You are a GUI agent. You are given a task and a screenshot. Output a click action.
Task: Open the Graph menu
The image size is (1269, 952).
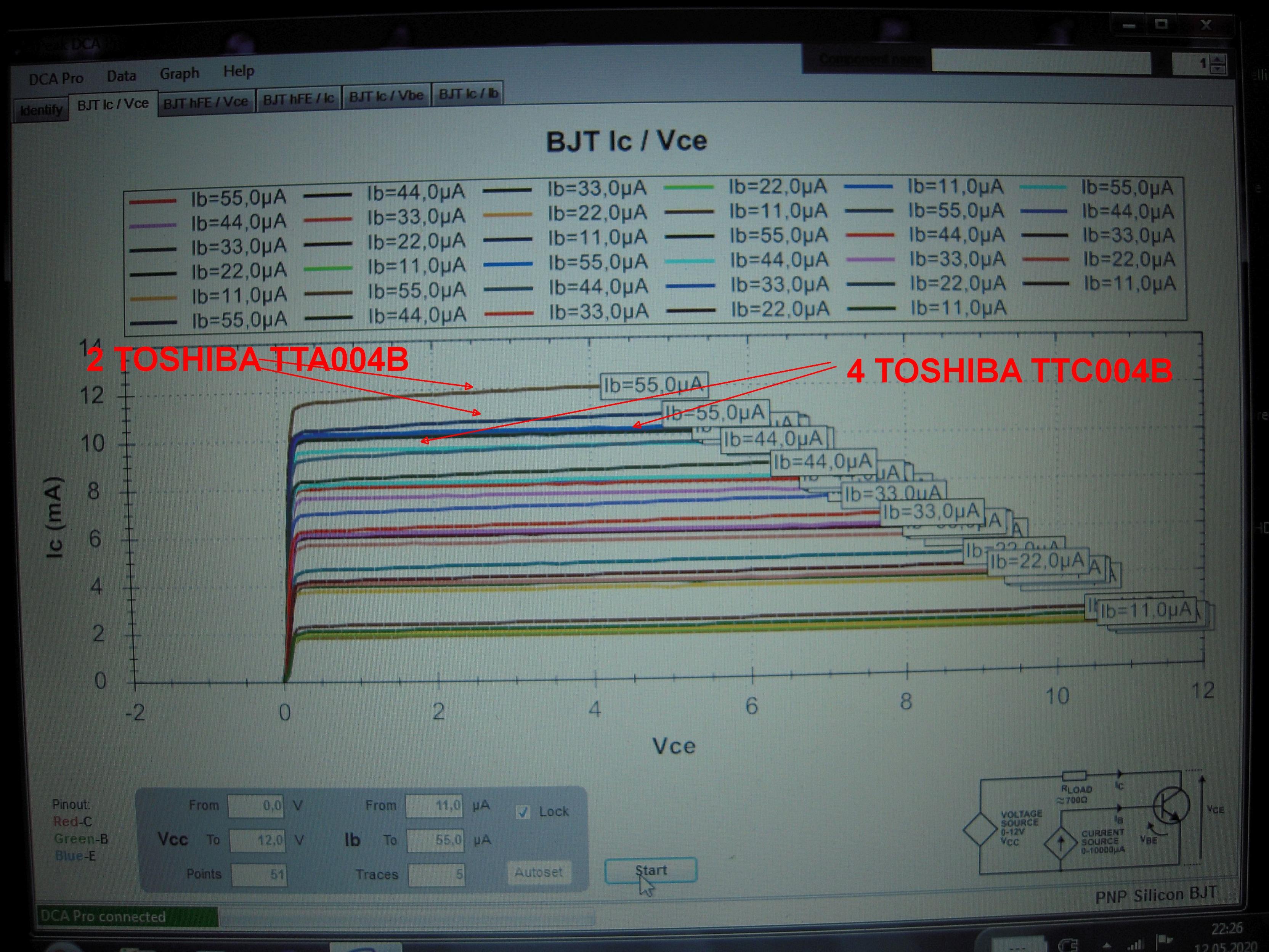click(x=179, y=74)
